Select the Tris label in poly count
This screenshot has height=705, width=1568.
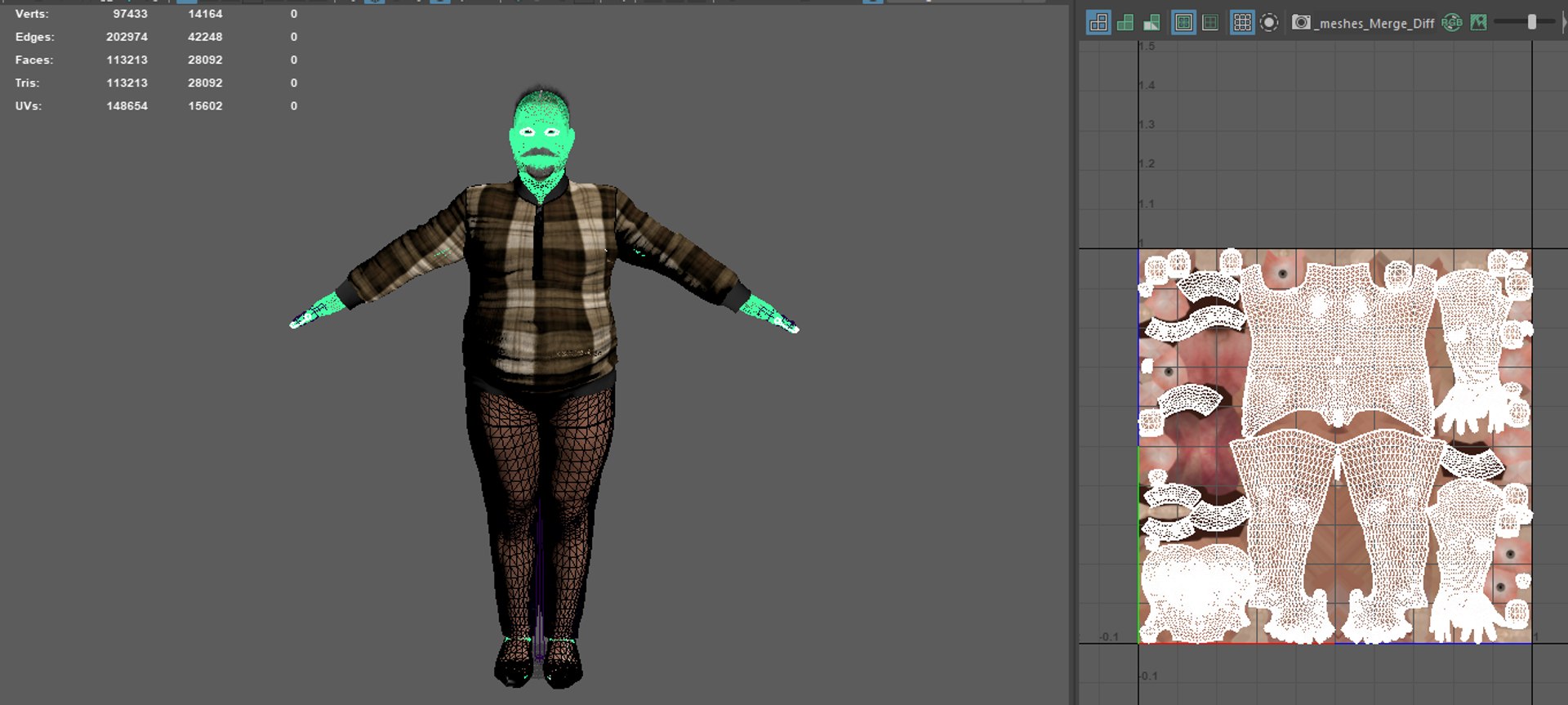coord(27,83)
